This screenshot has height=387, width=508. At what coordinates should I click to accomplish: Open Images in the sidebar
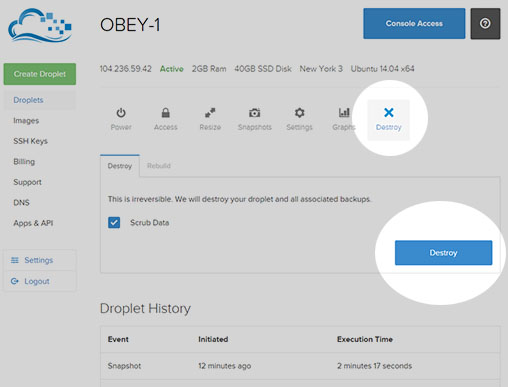click(x=26, y=120)
